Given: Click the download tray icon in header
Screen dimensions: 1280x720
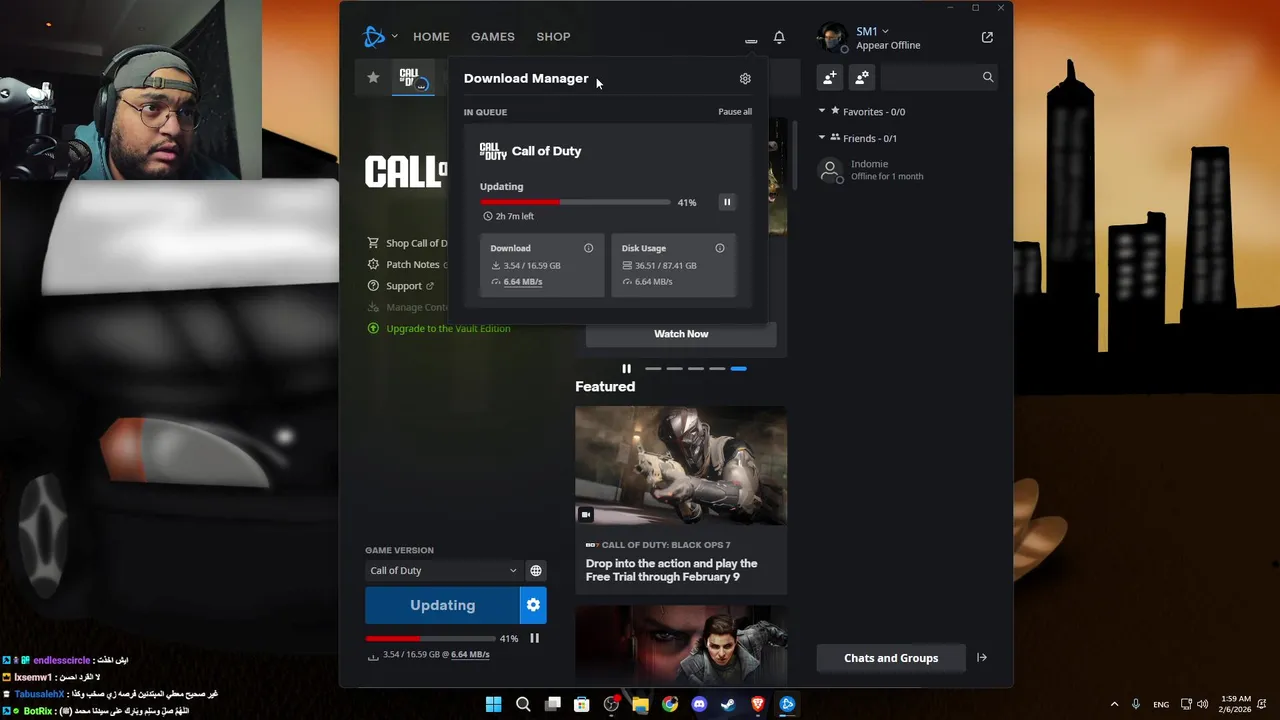Looking at the screenshot, I should point(751,41).
